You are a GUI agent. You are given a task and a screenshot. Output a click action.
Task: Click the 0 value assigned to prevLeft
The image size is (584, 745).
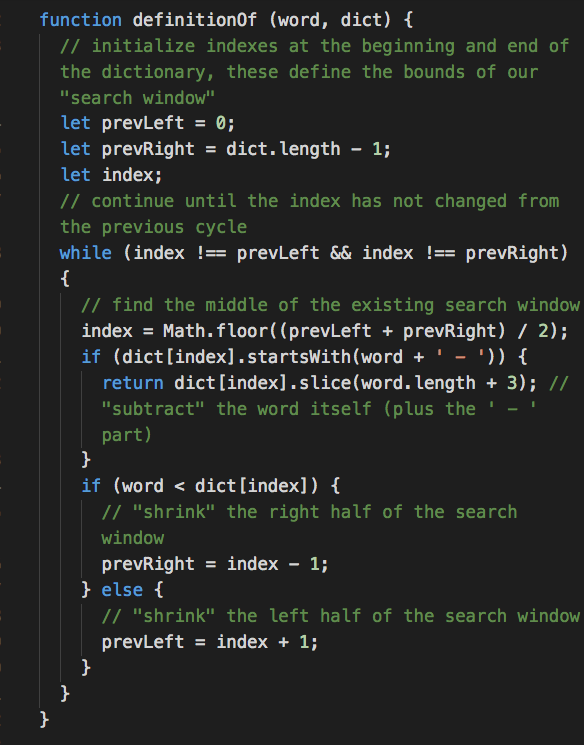[x=220, y=124]
